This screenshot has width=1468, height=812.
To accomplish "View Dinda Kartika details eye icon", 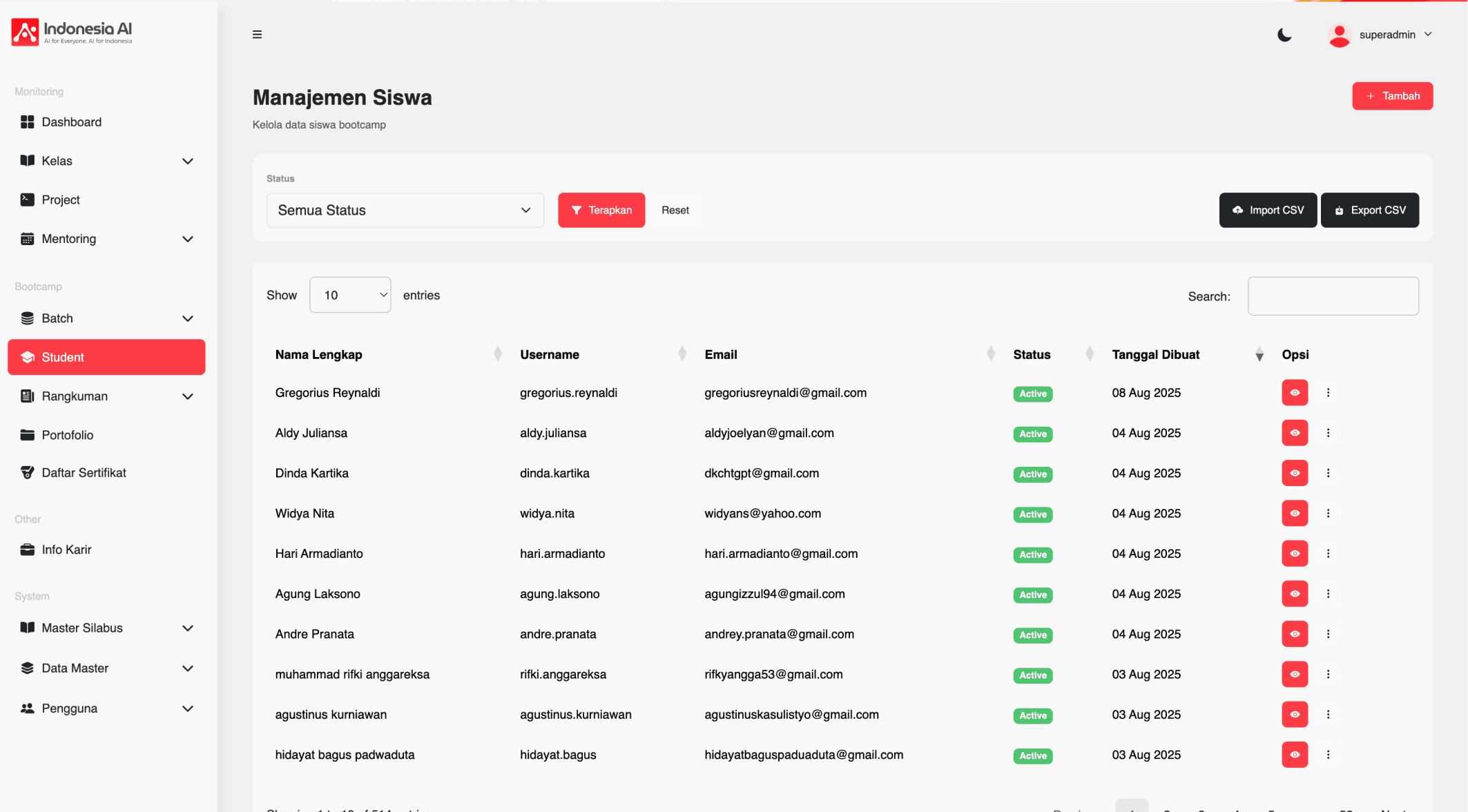I will (x=1295, y=473).
